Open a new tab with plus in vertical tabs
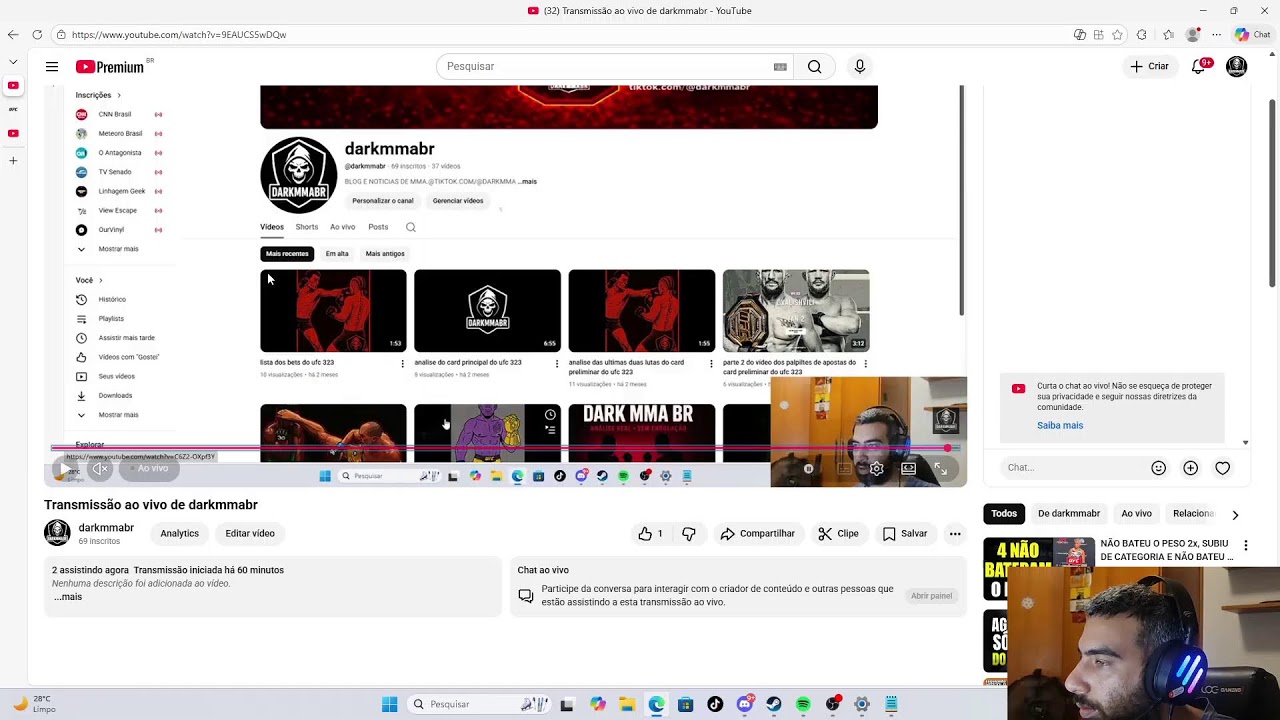Screen dimensions: 1280x720 [13, 160]
